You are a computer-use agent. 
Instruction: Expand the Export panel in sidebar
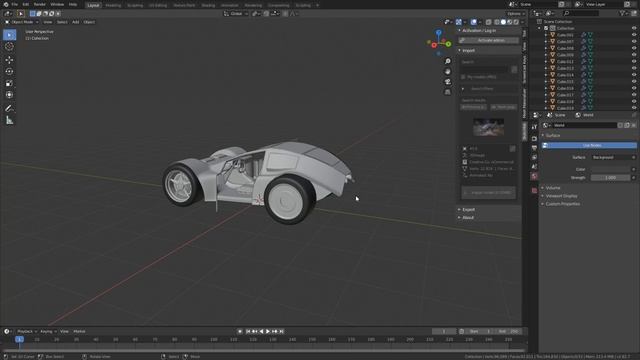click(468, 209)
